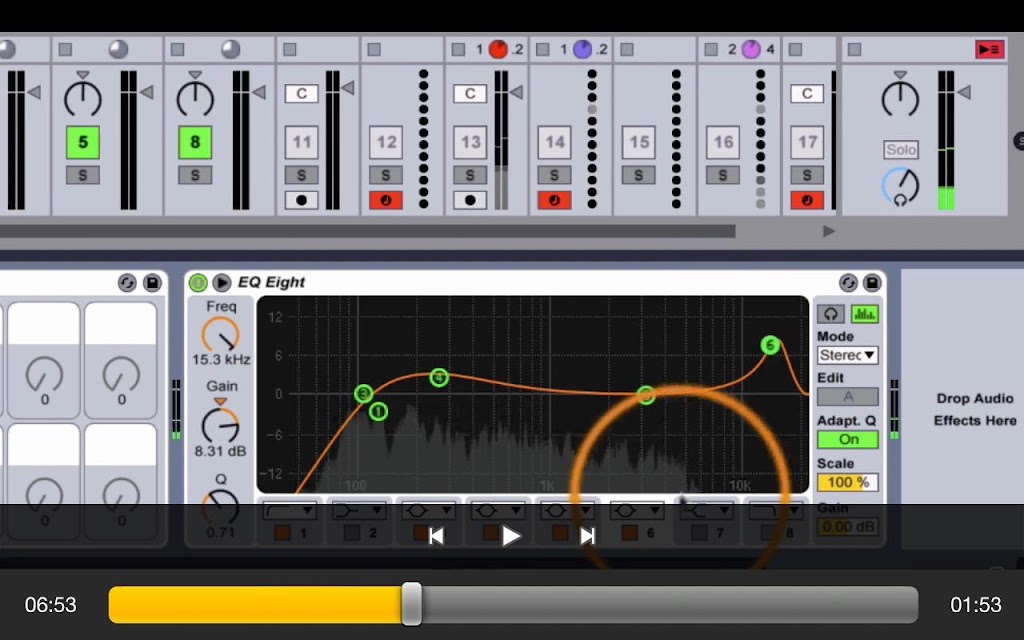
Task: Click the purple send knob above track 16
Action: coord(751,49)
